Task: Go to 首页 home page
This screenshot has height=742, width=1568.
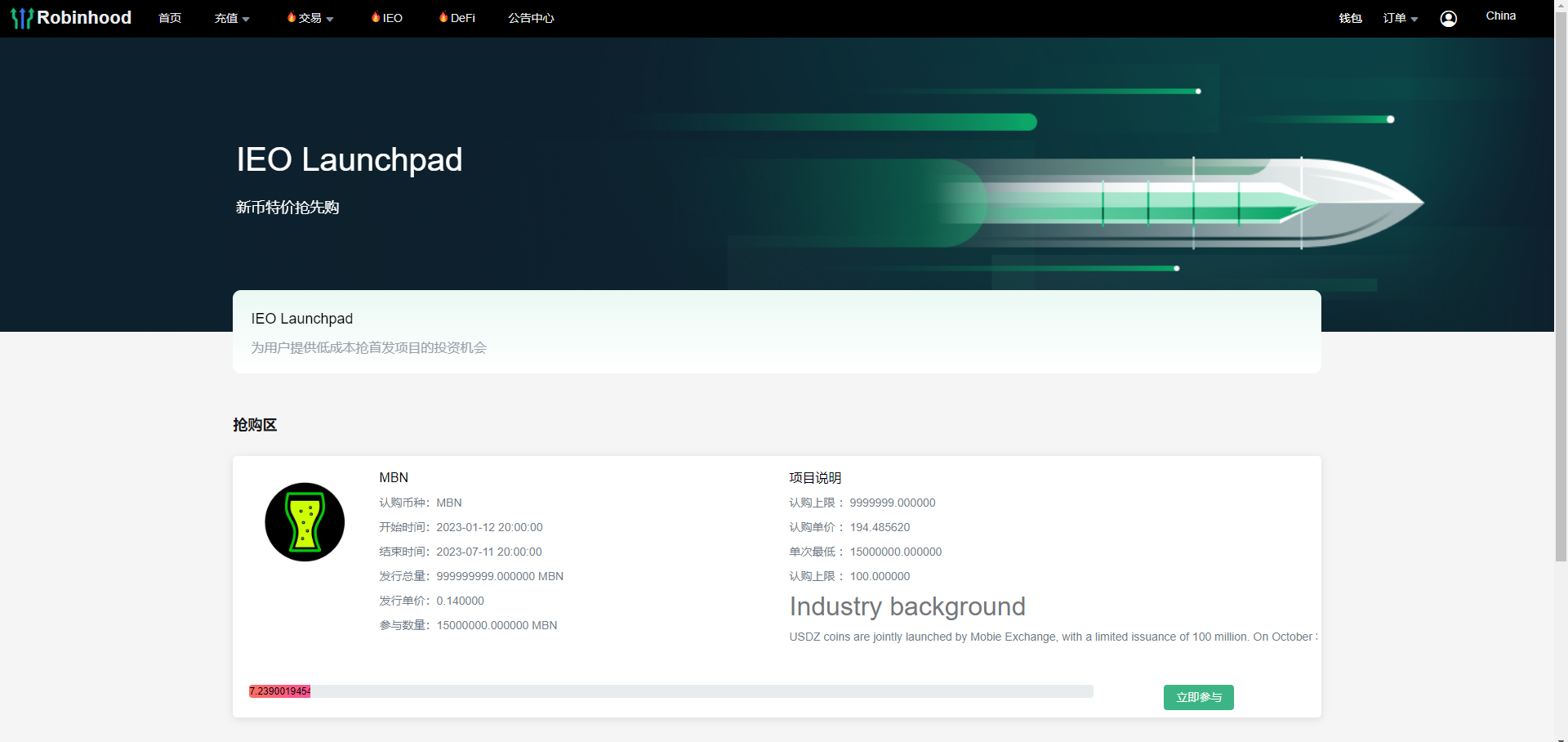Action: (x=170, y=18)
